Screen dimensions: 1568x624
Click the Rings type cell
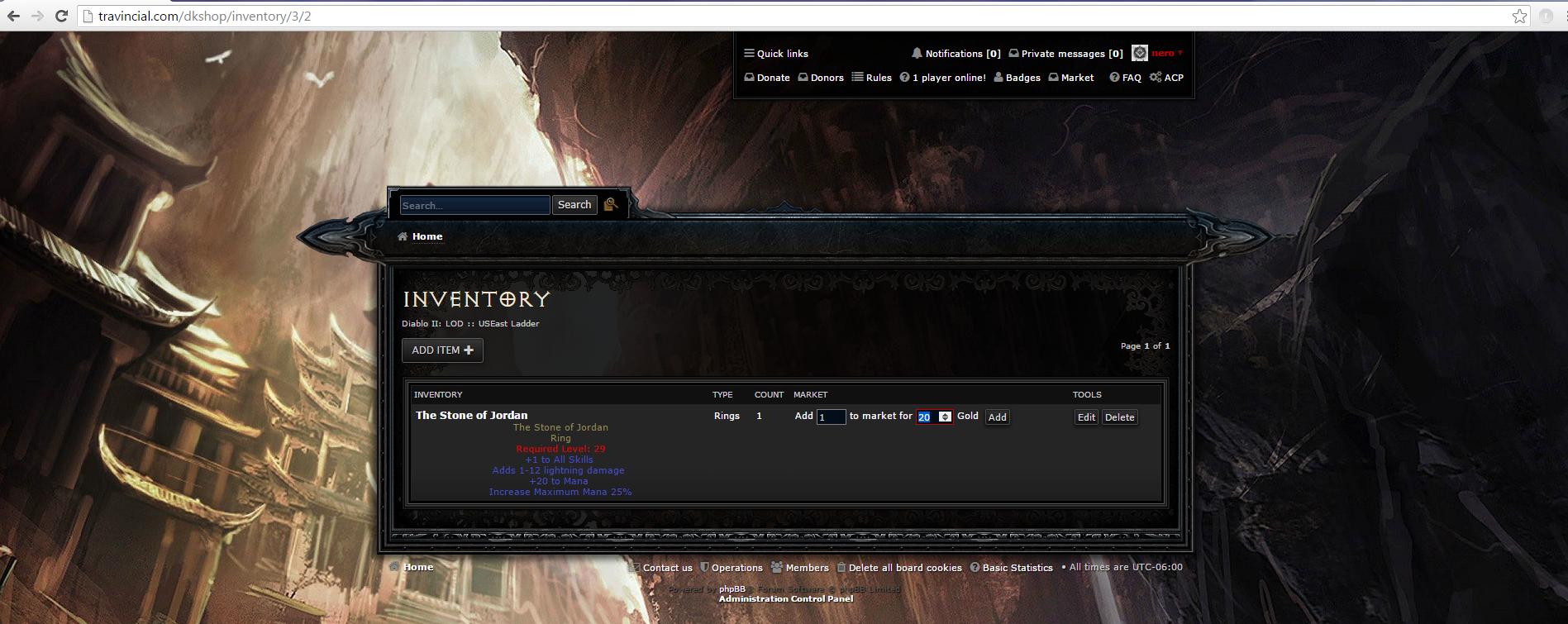(727, 417)
